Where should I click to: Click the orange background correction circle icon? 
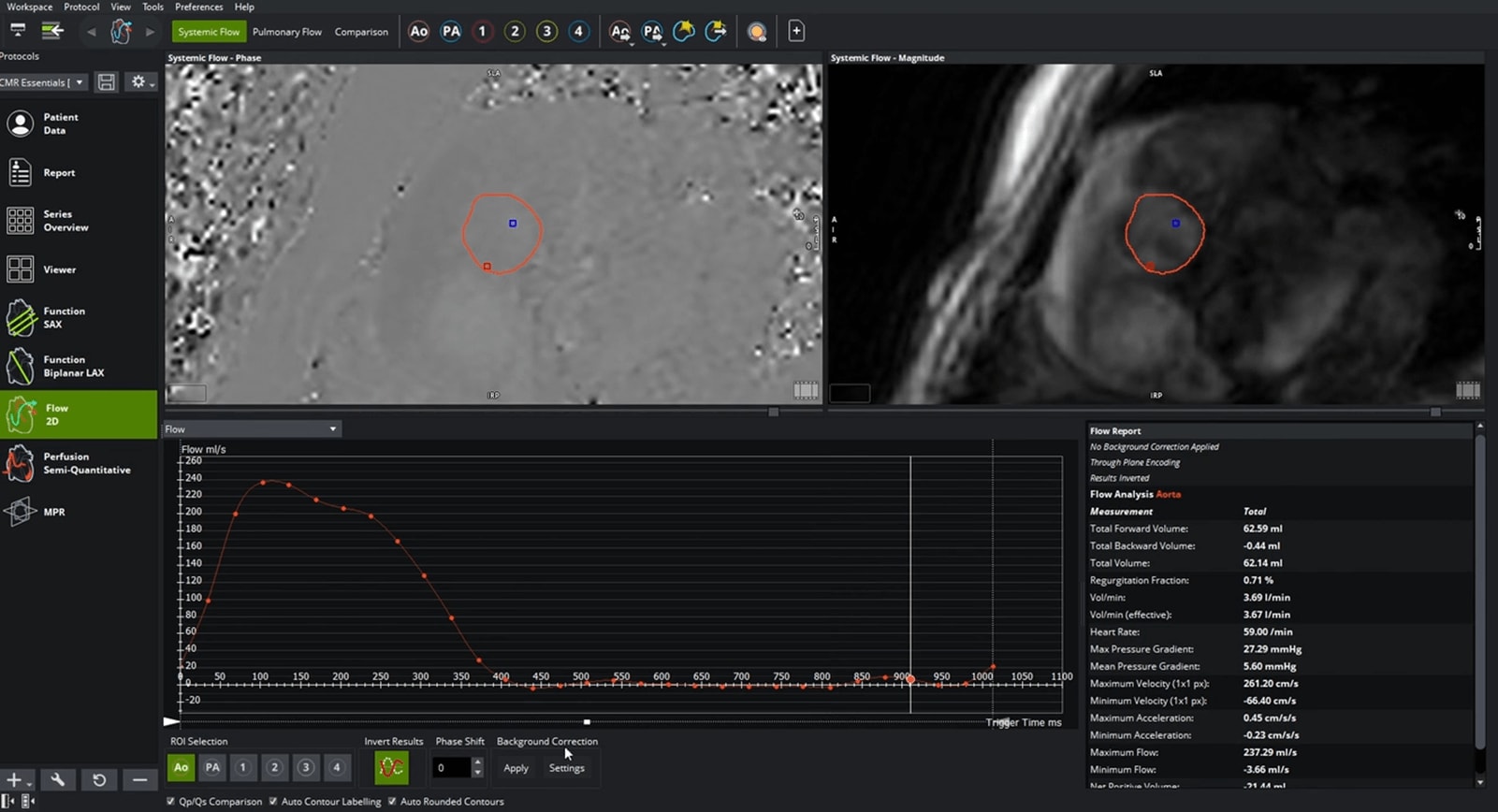coord(757,32)
